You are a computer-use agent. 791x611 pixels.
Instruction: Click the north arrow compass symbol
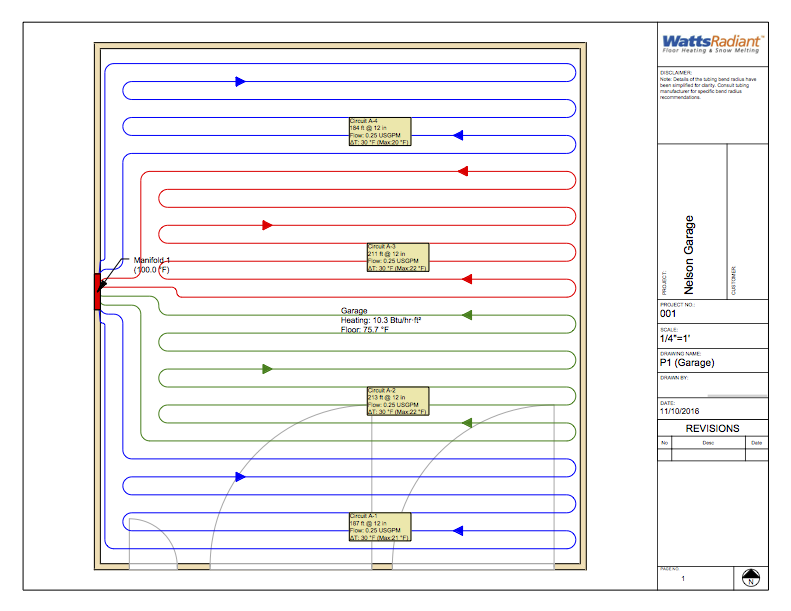pyautogui.click(x=751, y=577)
